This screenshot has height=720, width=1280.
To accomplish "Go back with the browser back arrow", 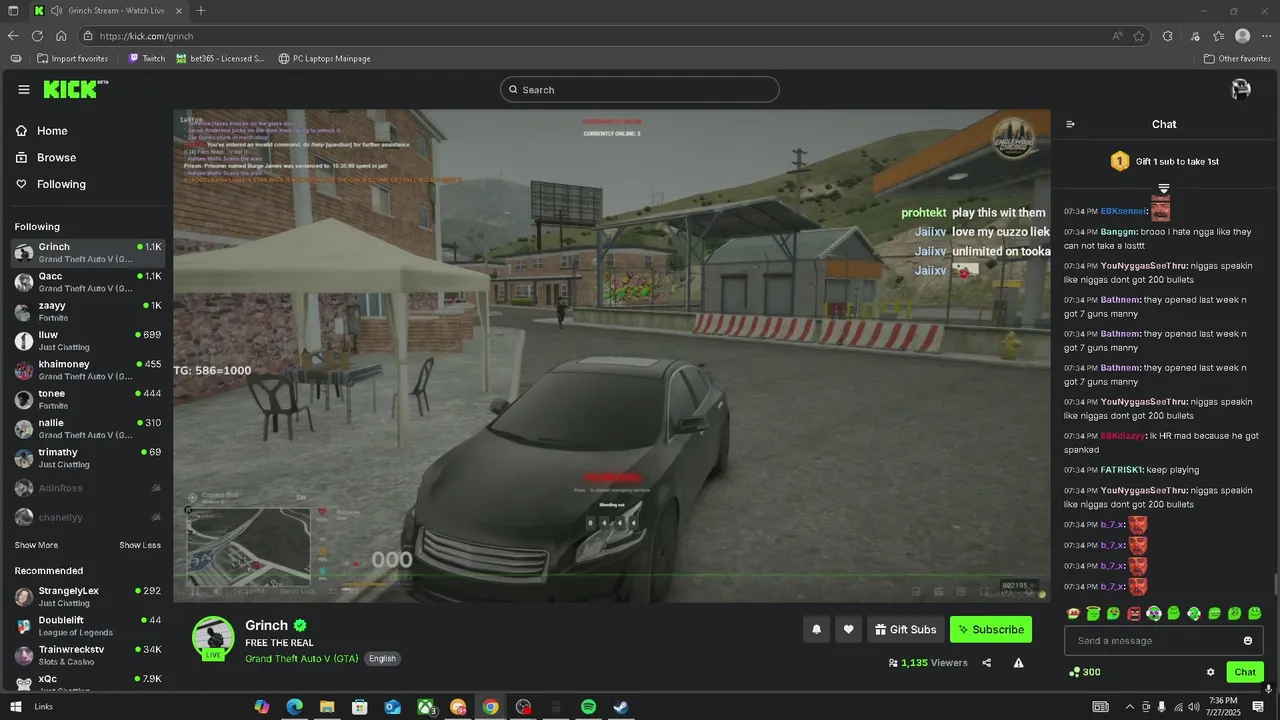I will (13, 36).
